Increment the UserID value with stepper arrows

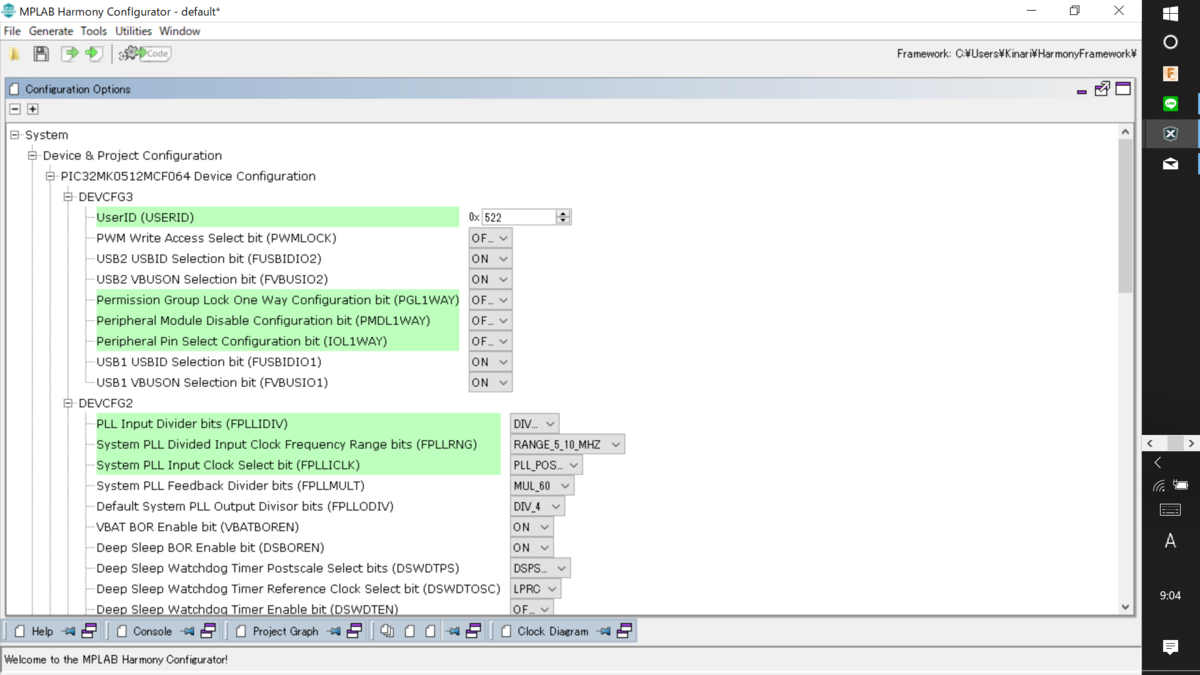pos(563,213)
